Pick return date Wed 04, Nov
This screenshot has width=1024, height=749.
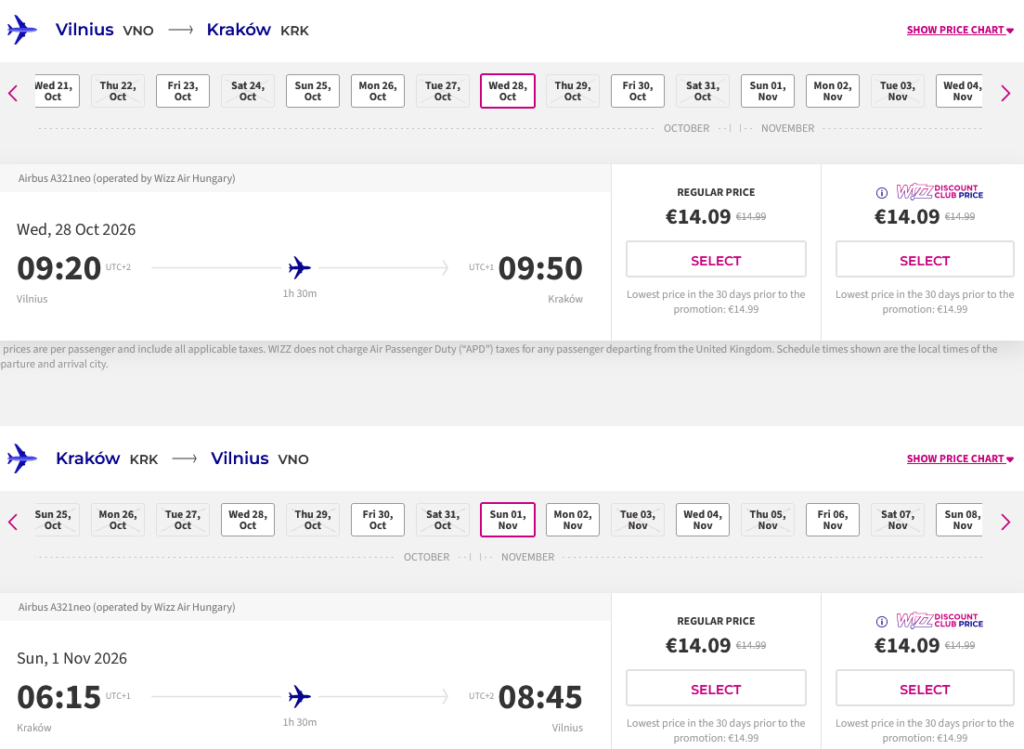pyautogui.click(x=703, y=520)
